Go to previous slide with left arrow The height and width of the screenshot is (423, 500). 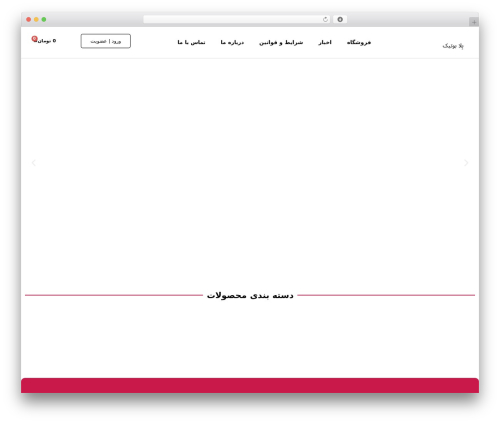click(33, 163)
